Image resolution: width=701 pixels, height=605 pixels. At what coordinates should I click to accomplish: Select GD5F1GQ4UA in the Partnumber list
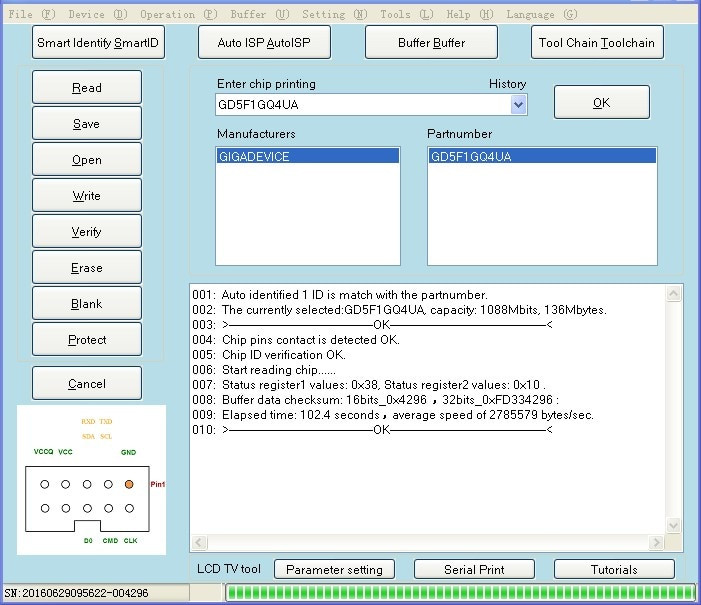pyautogui.click(x=542, y=156)
